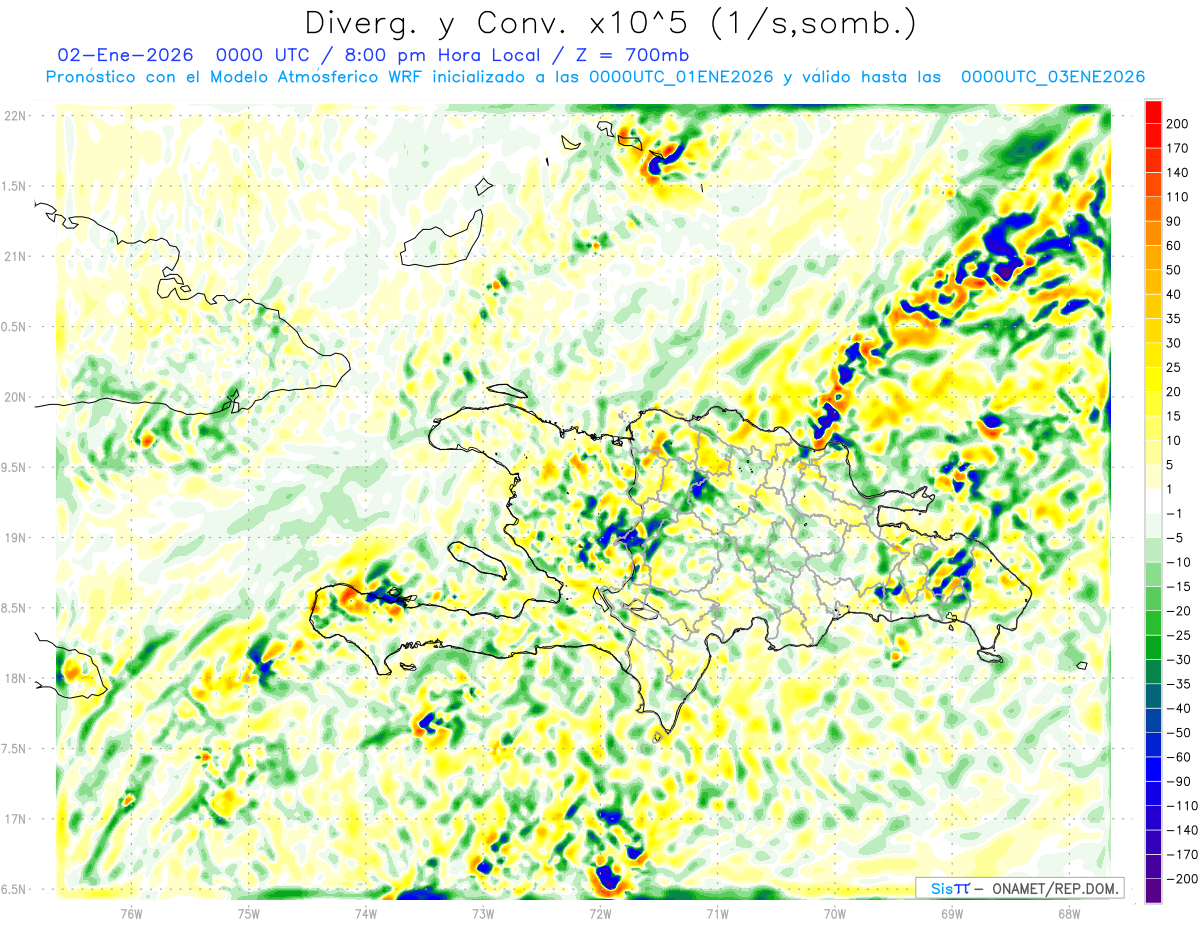The image size is (1200, 927).
Task: Click the color scale label '-90'
Action: tap(1179, 782)
